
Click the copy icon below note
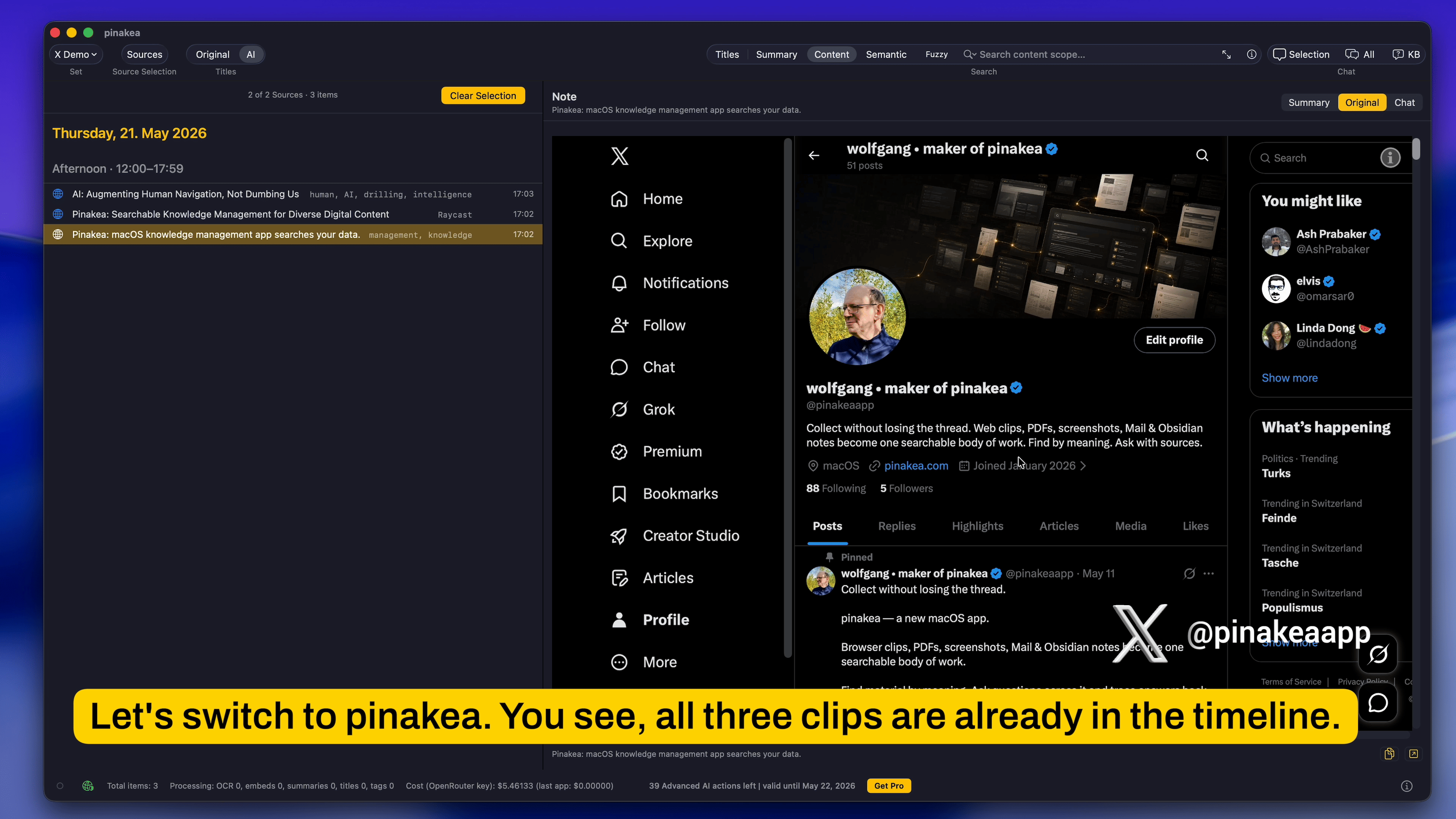pyautogui.click(x=1389, y=753)
